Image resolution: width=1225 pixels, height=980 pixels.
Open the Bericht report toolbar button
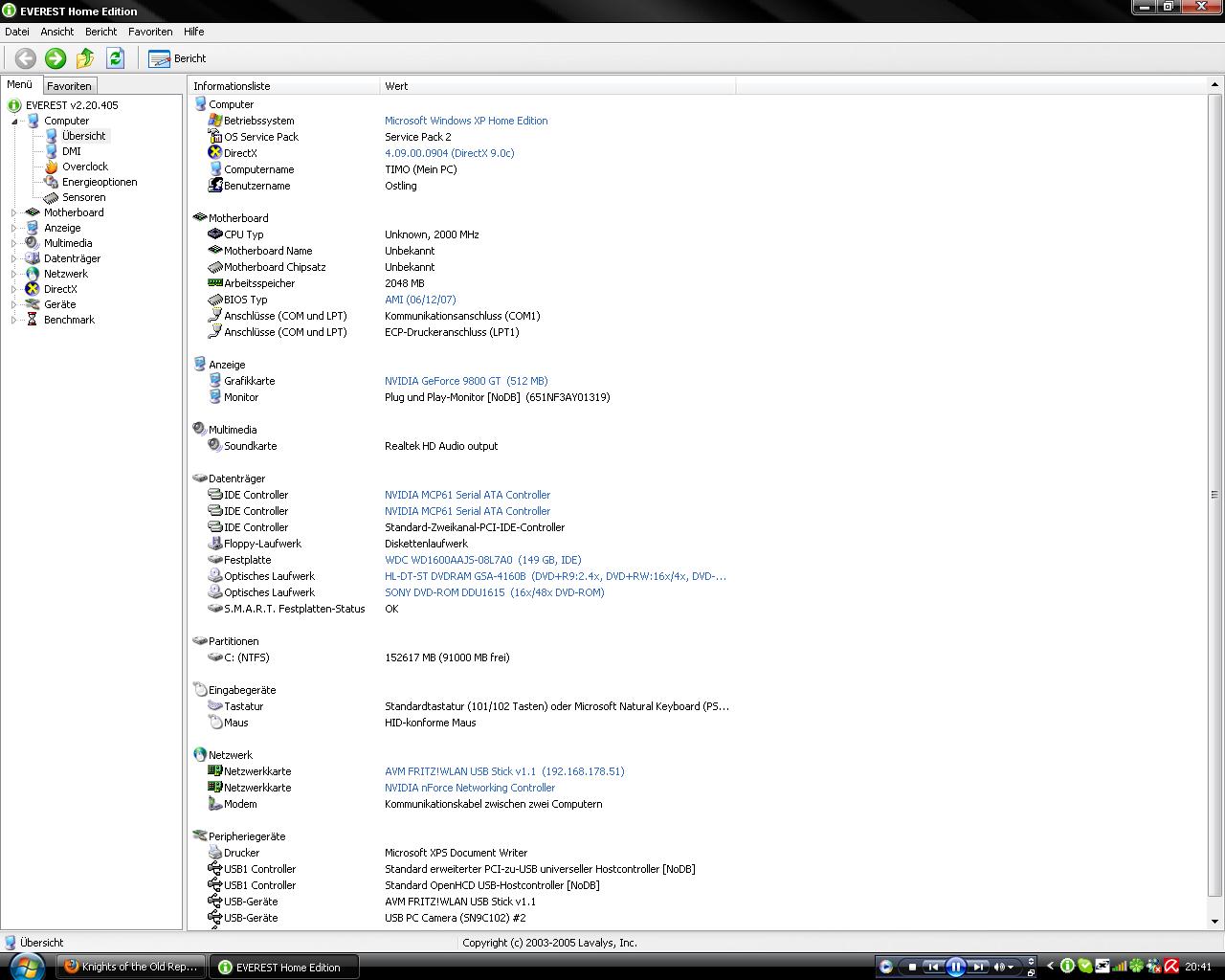click(177, 58)
